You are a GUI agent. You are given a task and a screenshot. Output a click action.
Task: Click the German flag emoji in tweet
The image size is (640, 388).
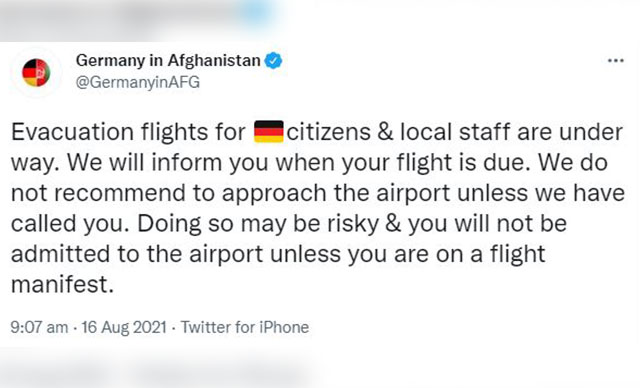pos(269,132)
